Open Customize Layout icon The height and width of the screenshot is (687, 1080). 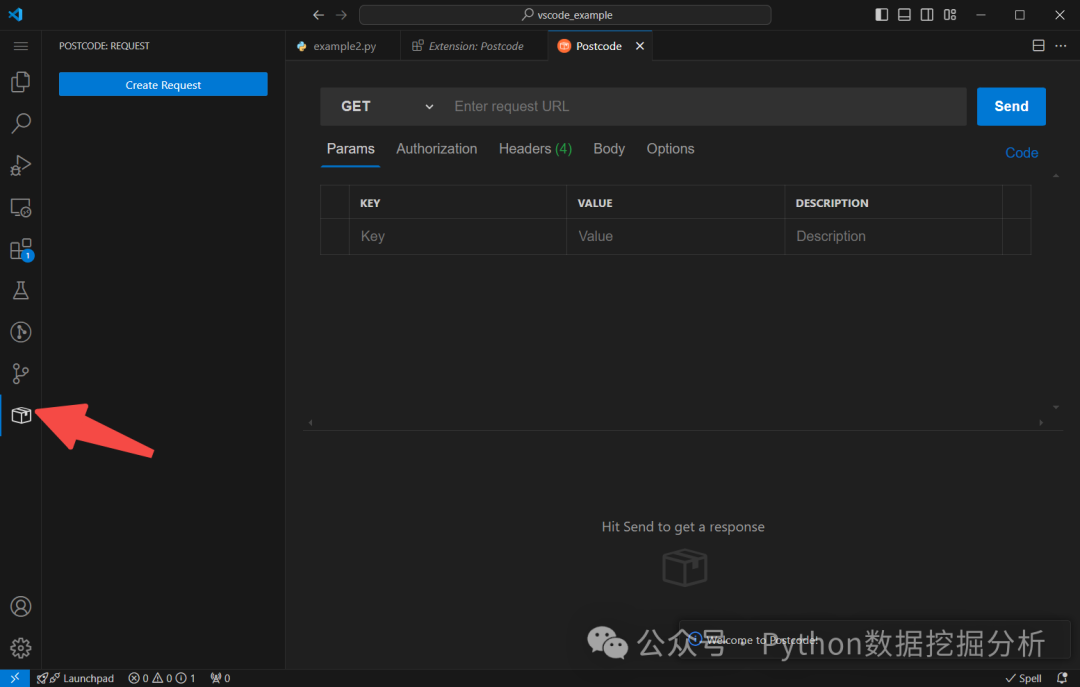pyautogui.click(x=950, y=14)
